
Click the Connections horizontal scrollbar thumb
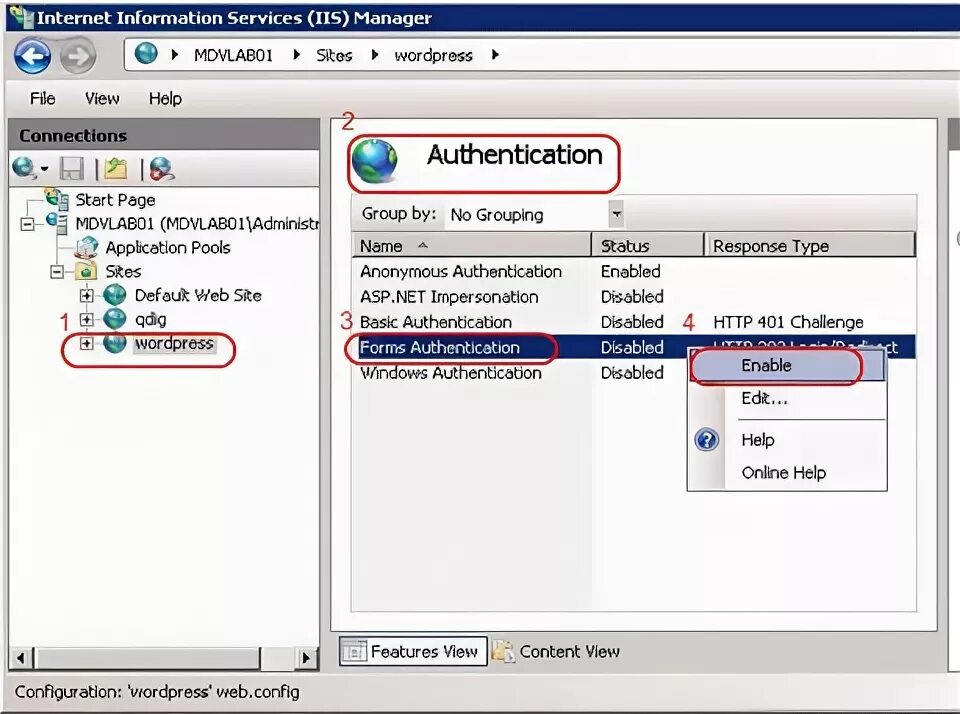point(149,658)
